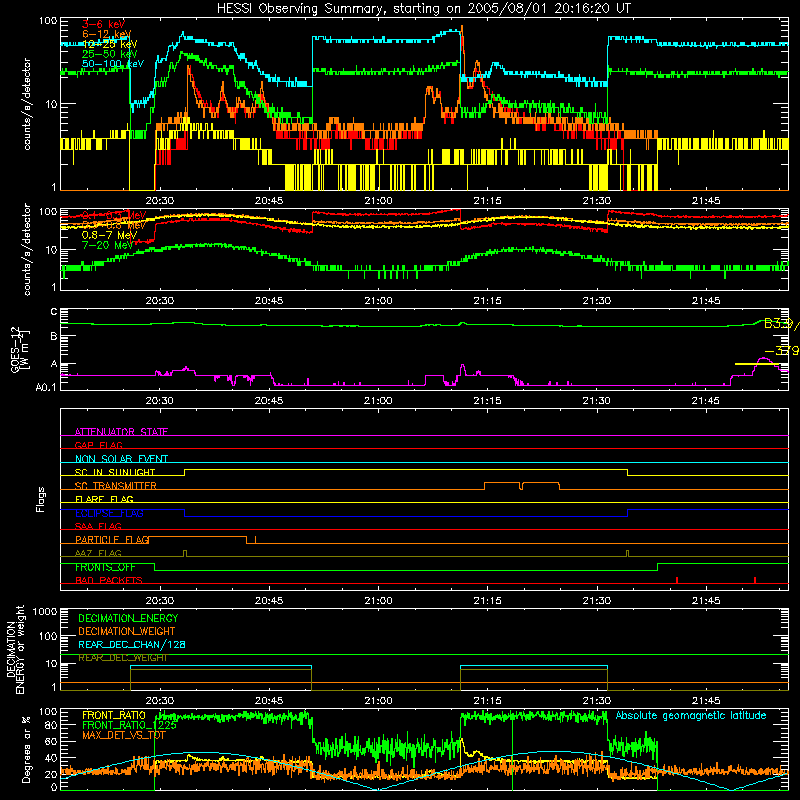
Task: Click the DECIMATION ENERGY or weight axis label
Action: (x=15, y=650)
